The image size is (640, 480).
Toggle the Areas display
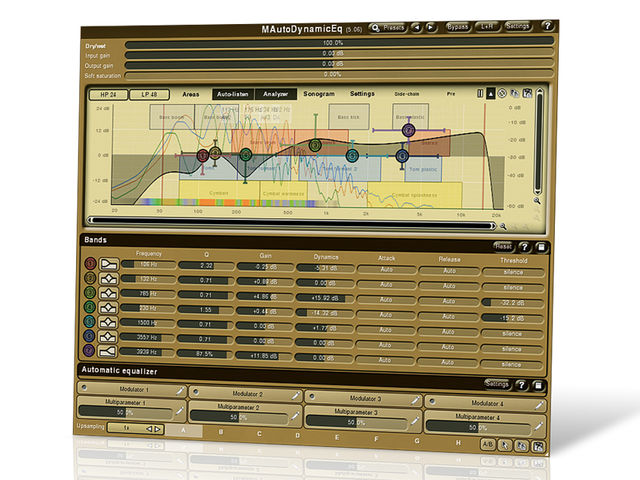tap(191, 94)
